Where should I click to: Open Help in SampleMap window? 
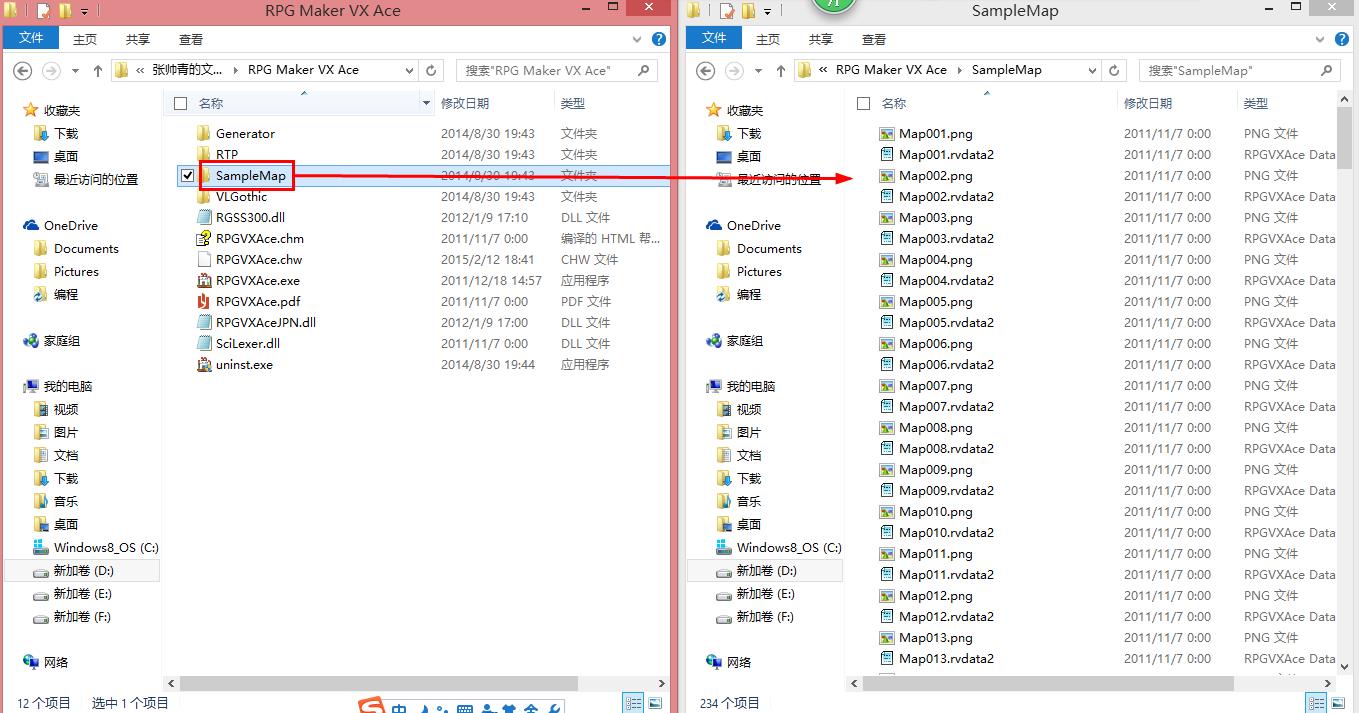(x=1342, y=39)
